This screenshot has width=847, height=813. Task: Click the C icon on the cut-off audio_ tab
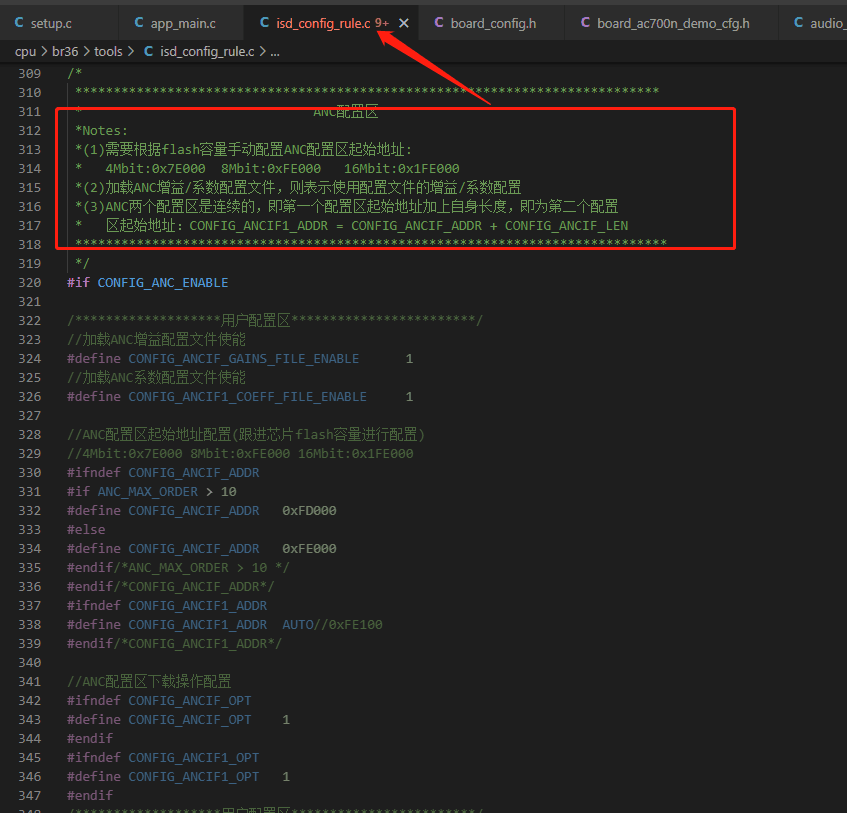click(x=798, y=23)
